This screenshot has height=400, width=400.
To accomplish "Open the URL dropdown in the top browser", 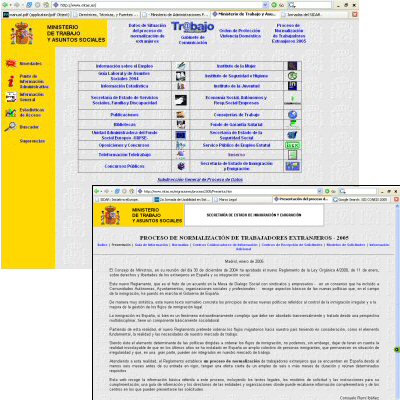I will point(265,5).
